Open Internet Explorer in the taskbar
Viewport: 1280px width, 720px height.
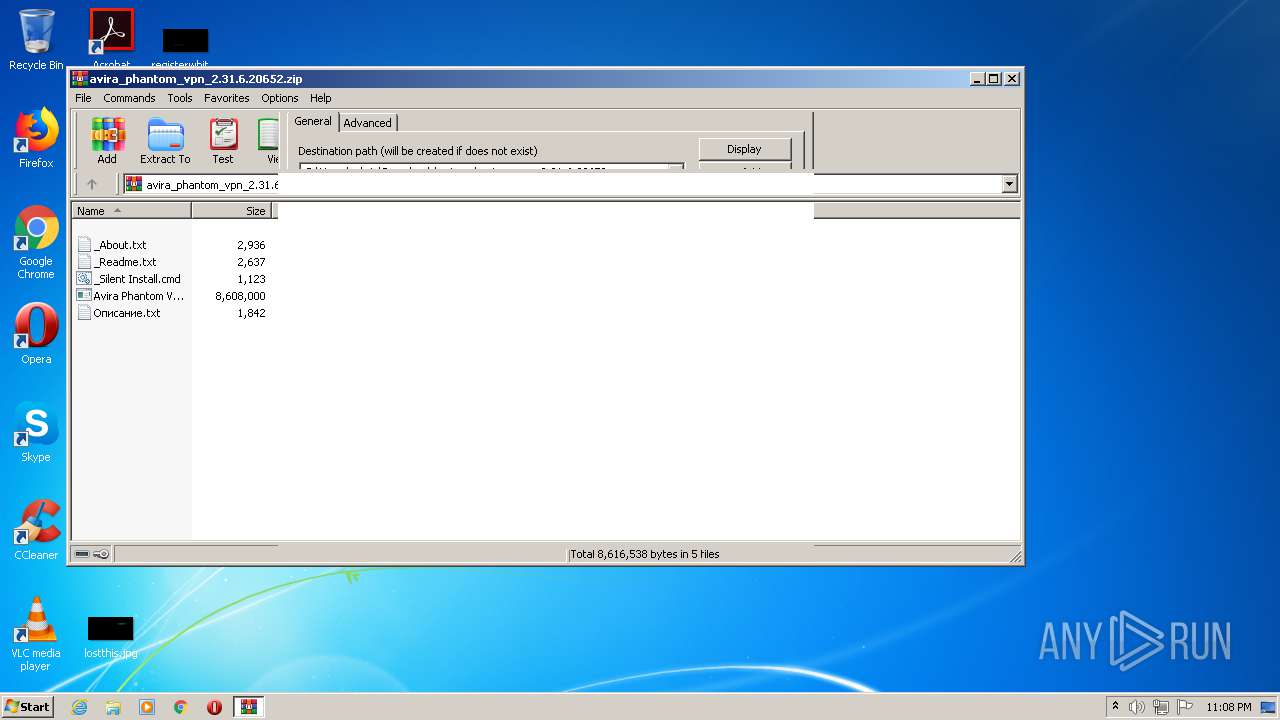coord(79,707)
